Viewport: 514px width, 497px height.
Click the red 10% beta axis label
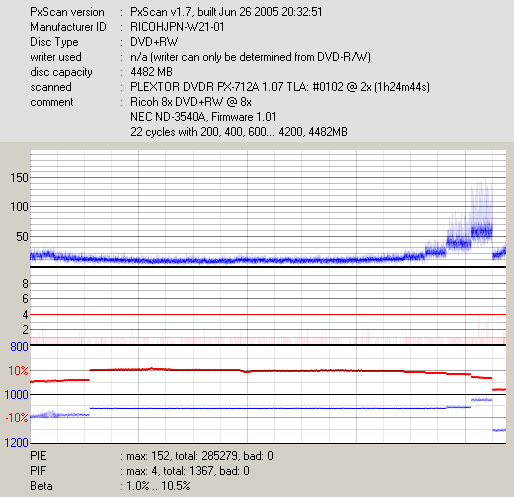(x=18, y=371)
